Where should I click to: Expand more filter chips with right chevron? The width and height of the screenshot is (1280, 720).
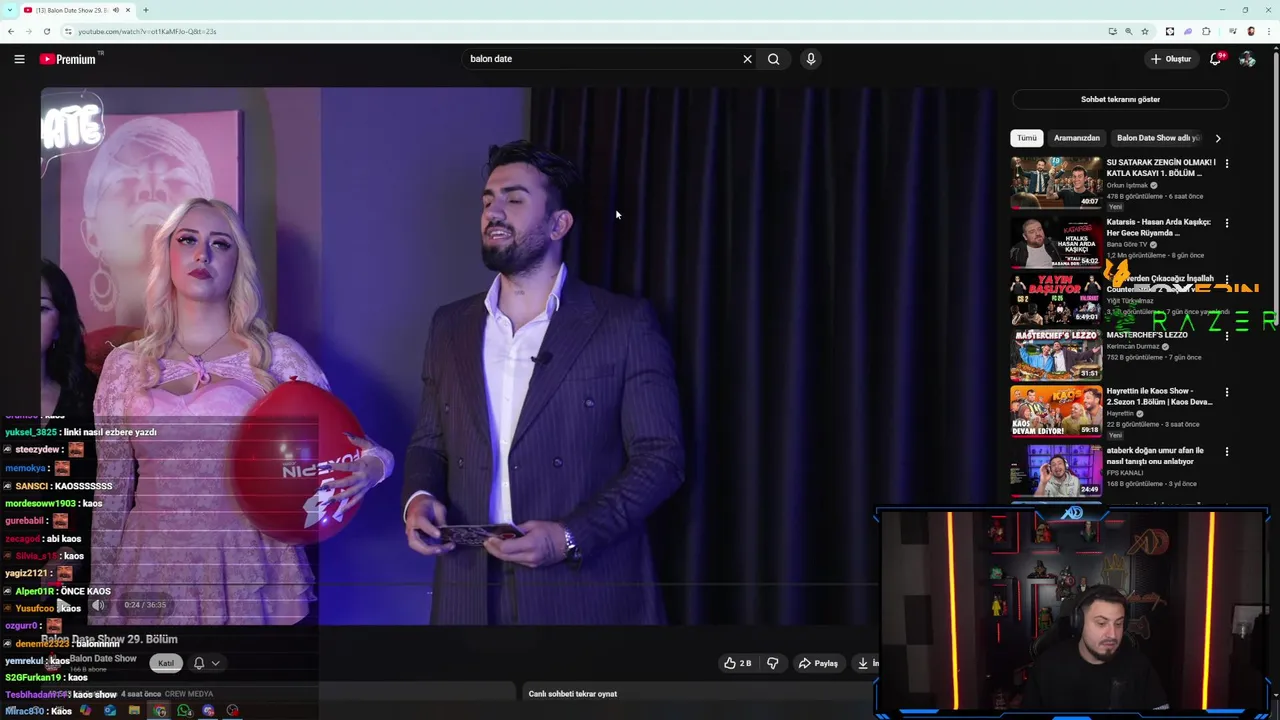tap(1218, 138)
